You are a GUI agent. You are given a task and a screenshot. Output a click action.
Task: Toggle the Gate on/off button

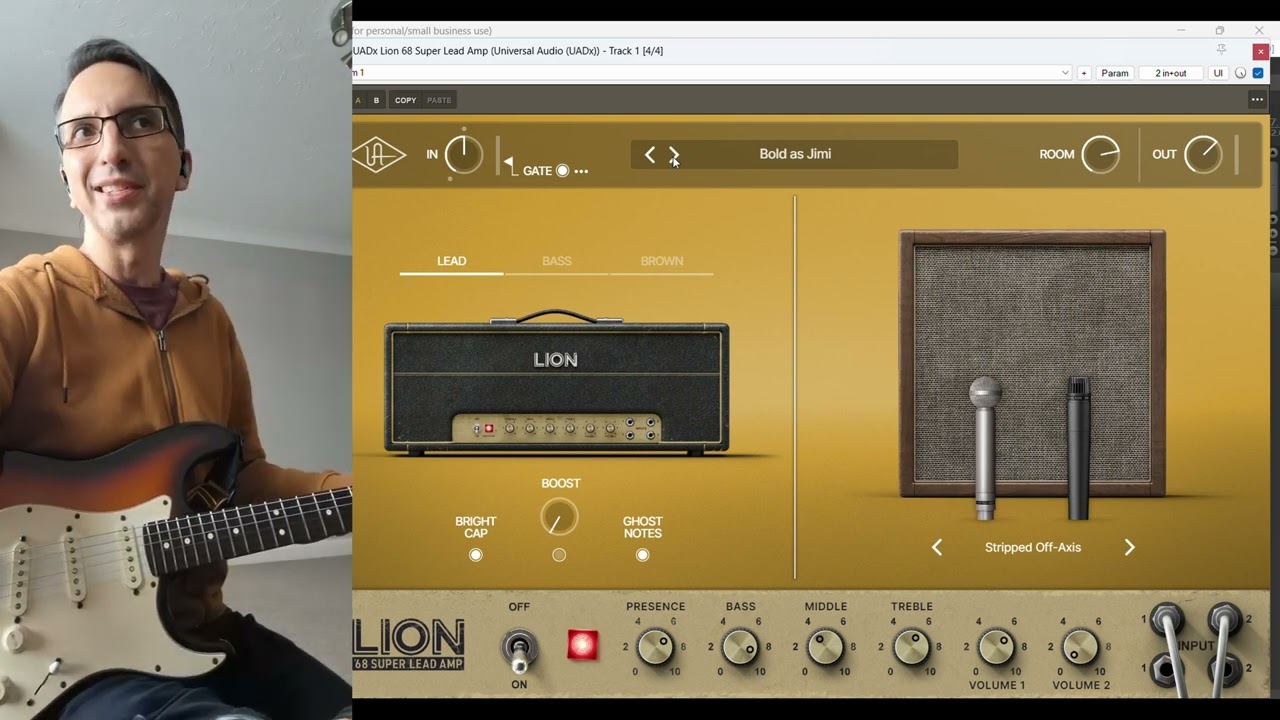tap(562, 171)
